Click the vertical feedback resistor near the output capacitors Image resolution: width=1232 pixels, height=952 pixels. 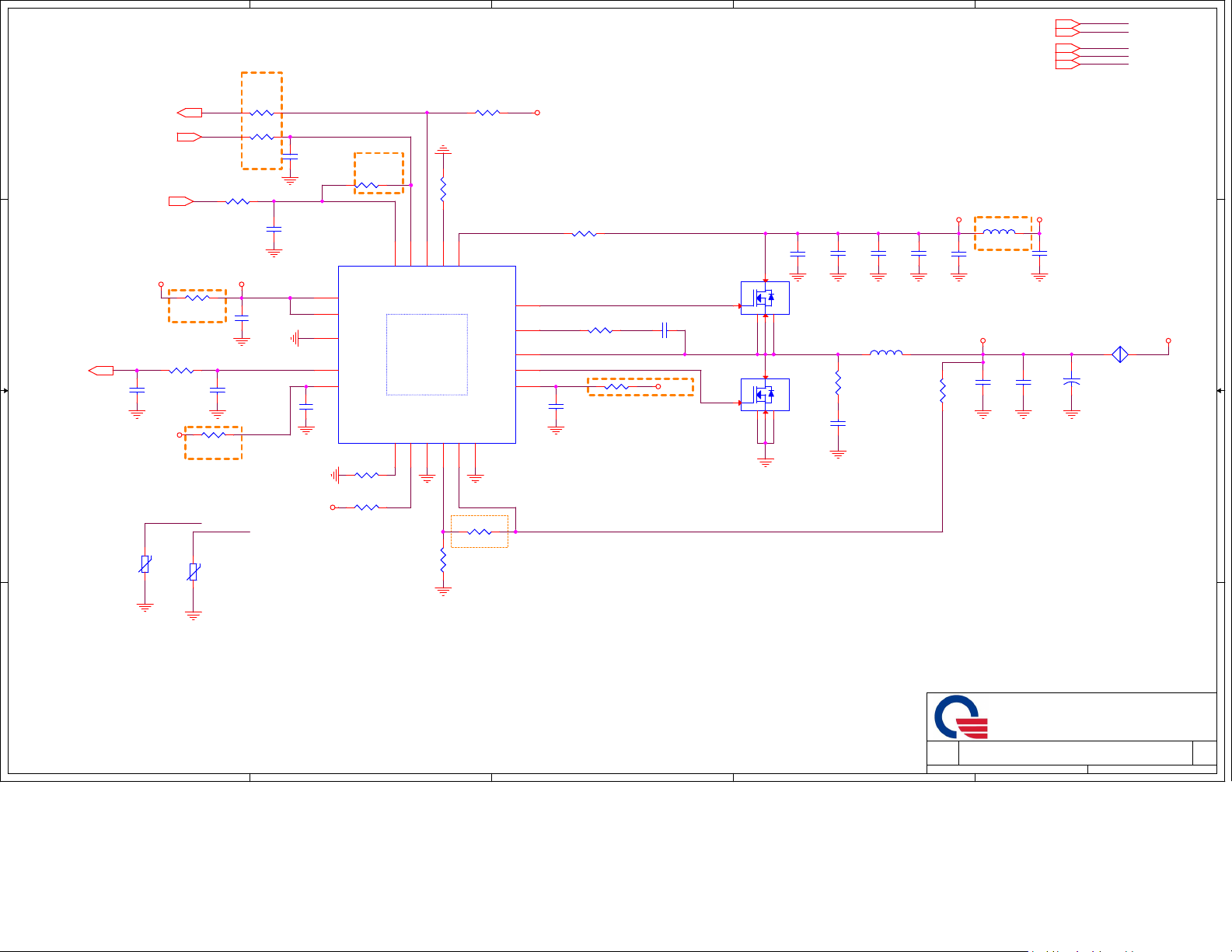943,390
